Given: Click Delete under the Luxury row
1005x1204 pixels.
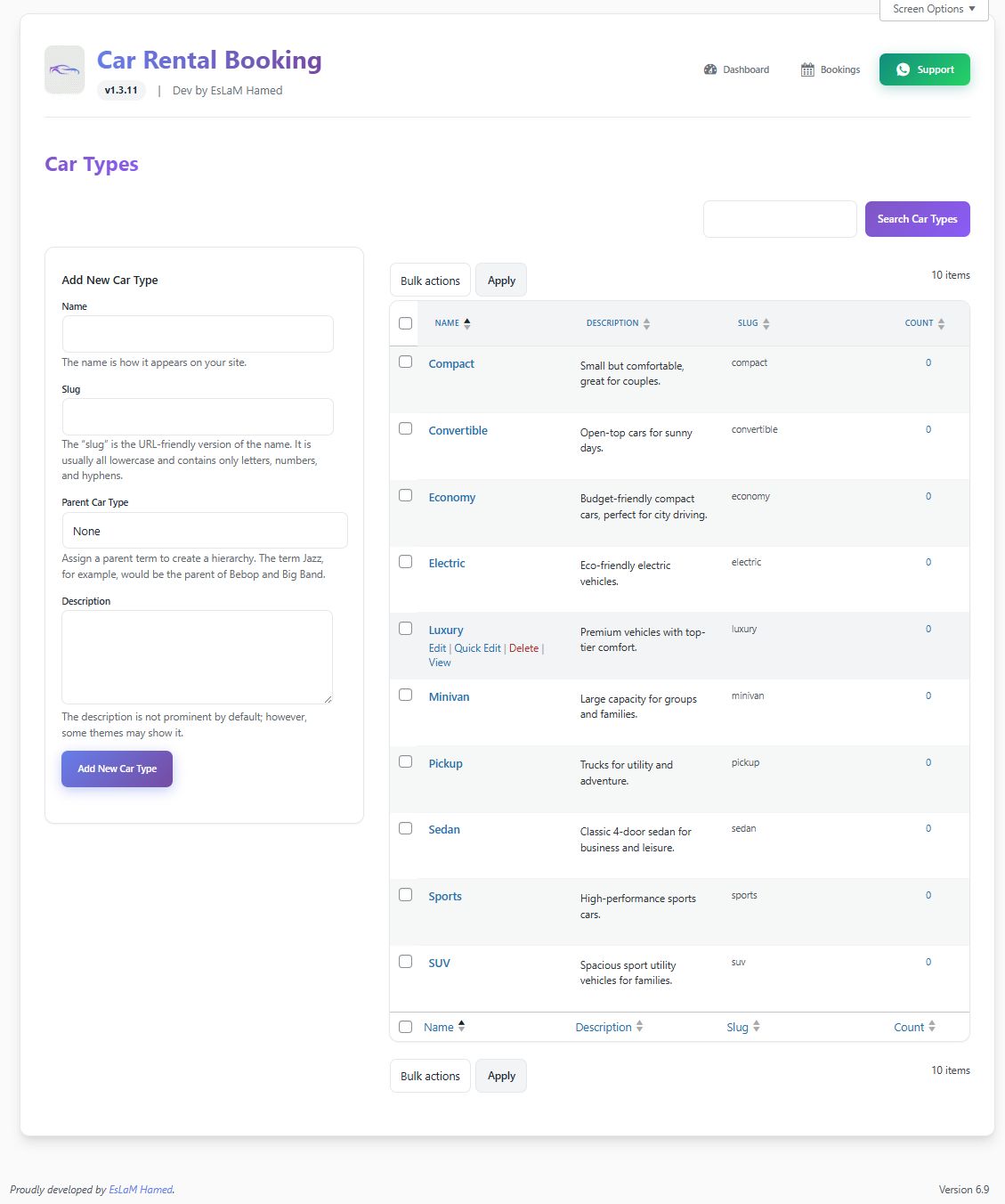Looking at the screenshot, I should tap(523, 648).
